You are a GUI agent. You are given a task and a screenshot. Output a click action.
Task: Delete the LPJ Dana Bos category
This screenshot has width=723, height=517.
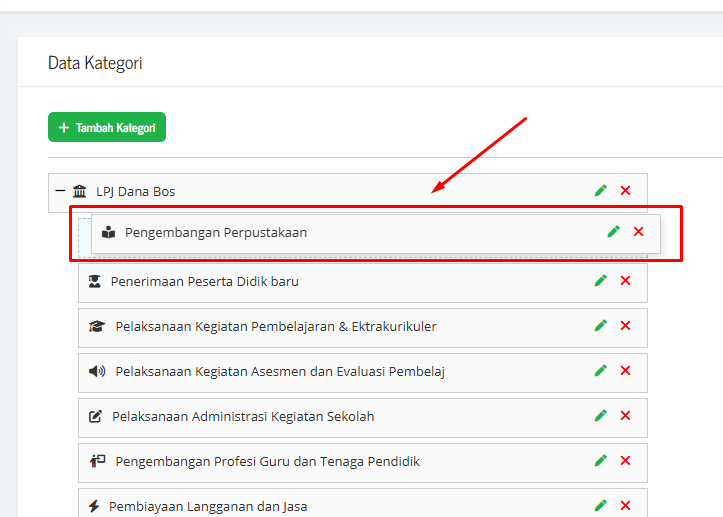(626, 191)
